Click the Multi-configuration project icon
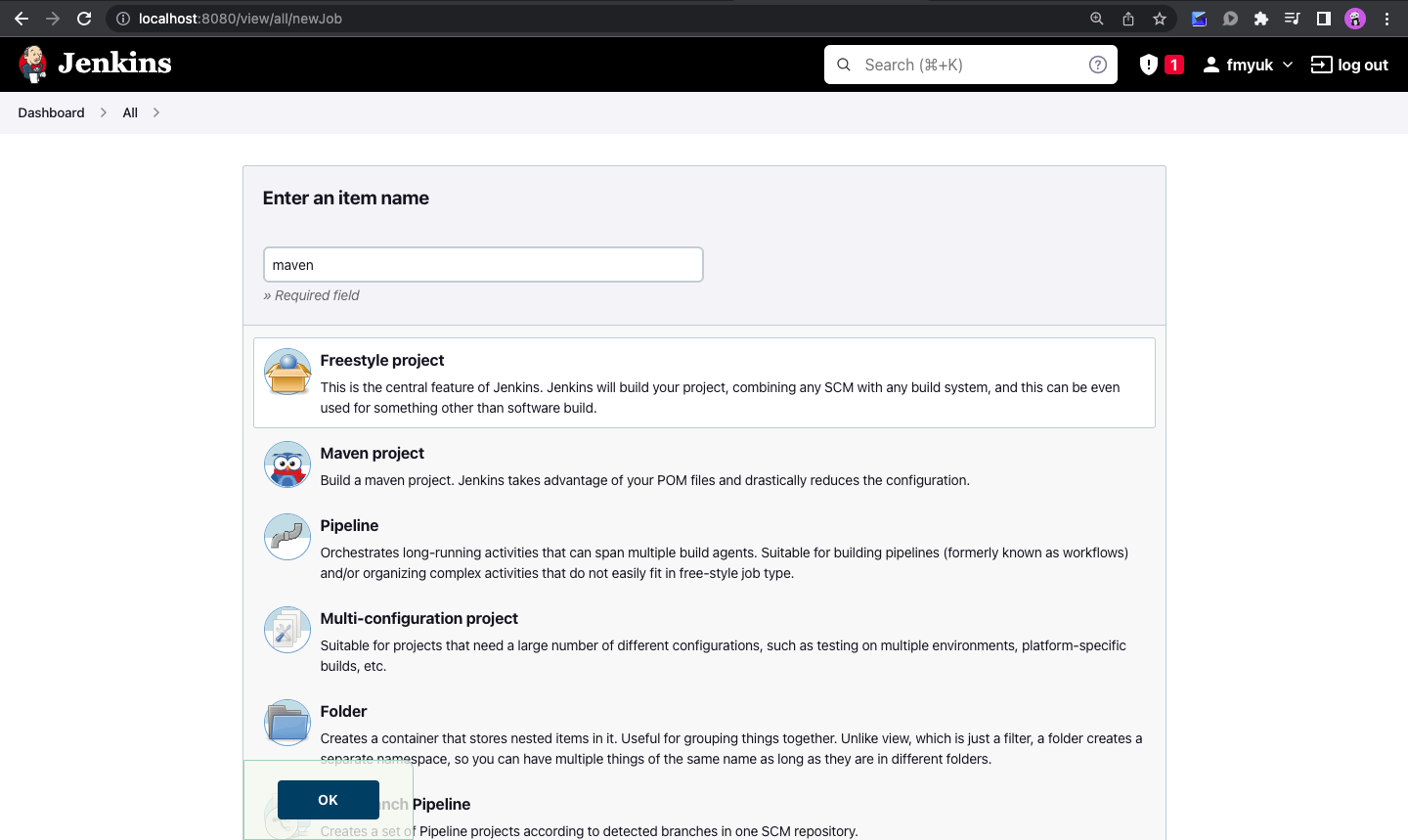This screenshot has width=1408, height=840. (286, 629)
